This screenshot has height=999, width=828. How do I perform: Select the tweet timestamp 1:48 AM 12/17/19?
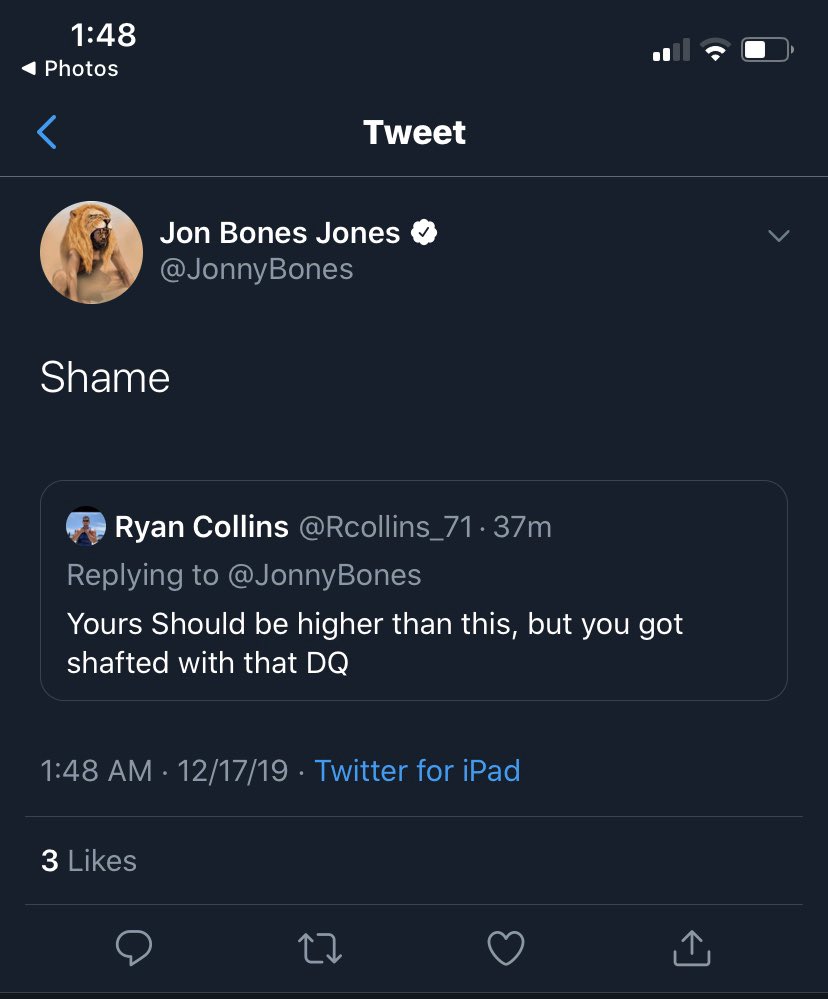point(164,770)
